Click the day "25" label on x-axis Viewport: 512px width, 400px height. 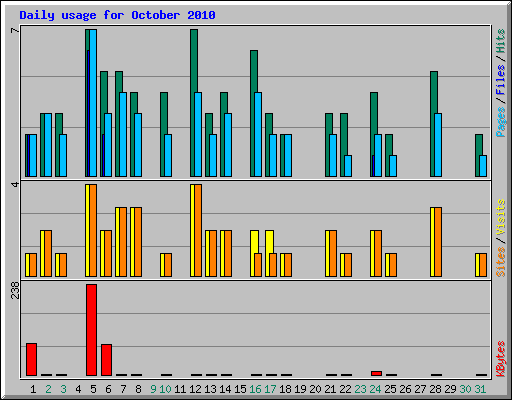coord(390,389)
